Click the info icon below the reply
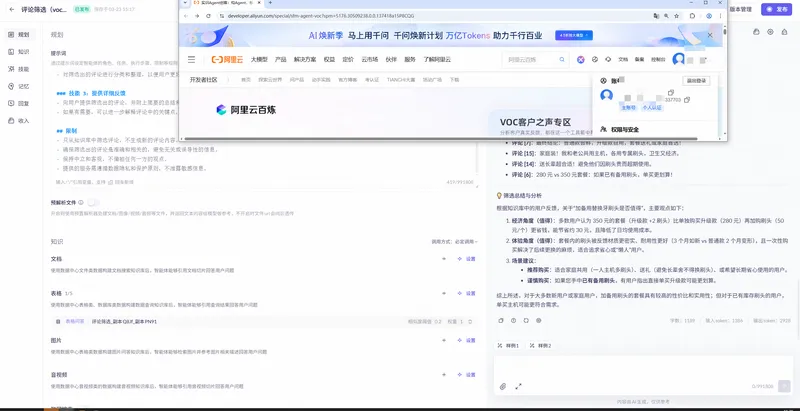The width and height of the screenshot is (800, 411). pos(513,321)
